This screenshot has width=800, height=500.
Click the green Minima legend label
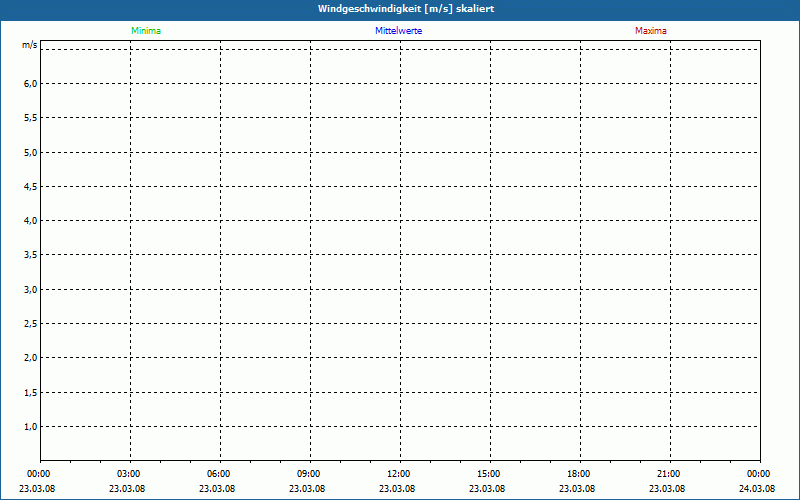tap(146, 31)
